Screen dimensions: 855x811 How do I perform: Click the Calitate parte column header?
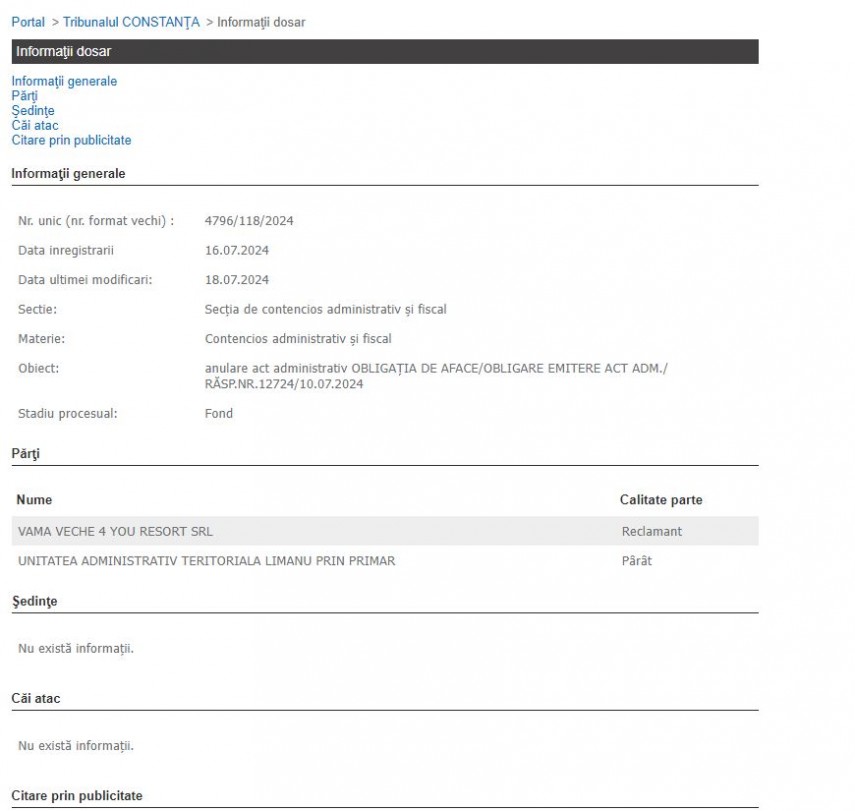pos(661,500)
